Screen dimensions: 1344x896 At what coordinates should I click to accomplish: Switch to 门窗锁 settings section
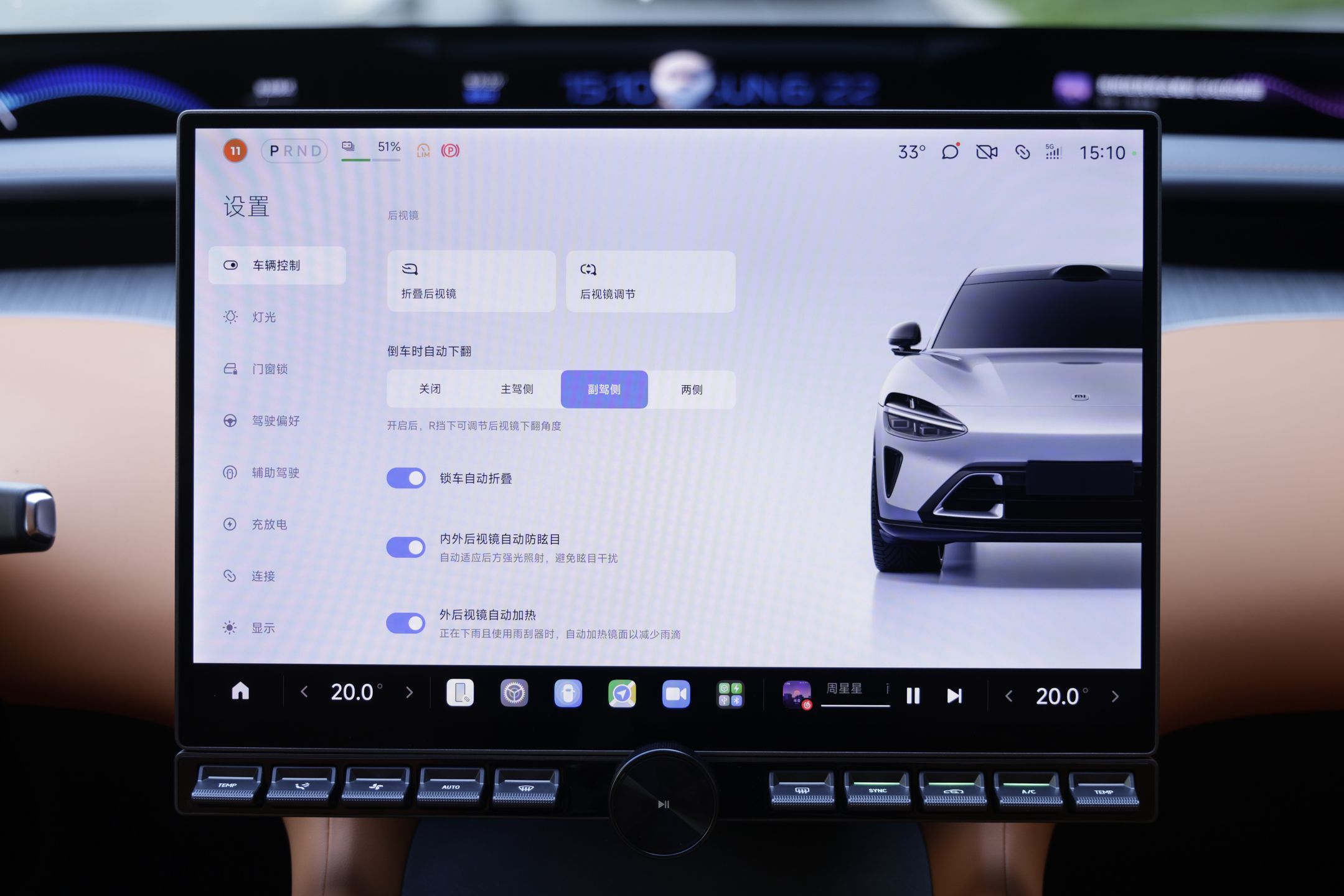click(270, 369)
